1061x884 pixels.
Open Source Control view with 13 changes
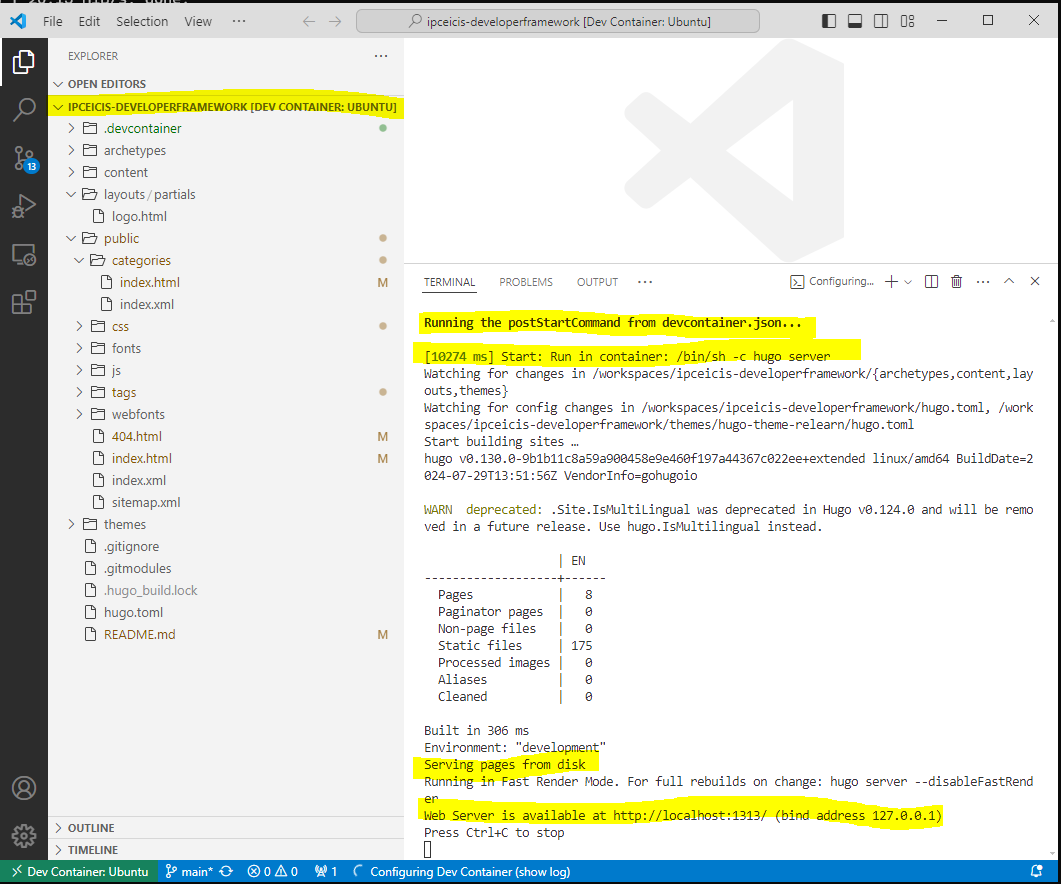[24, 158]
